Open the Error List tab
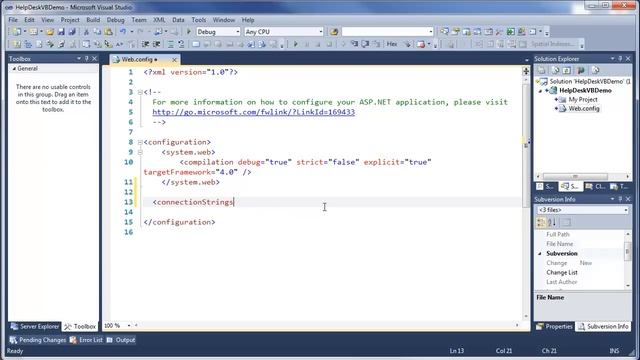This screenshot has height=360, width=640. [86, 340]
